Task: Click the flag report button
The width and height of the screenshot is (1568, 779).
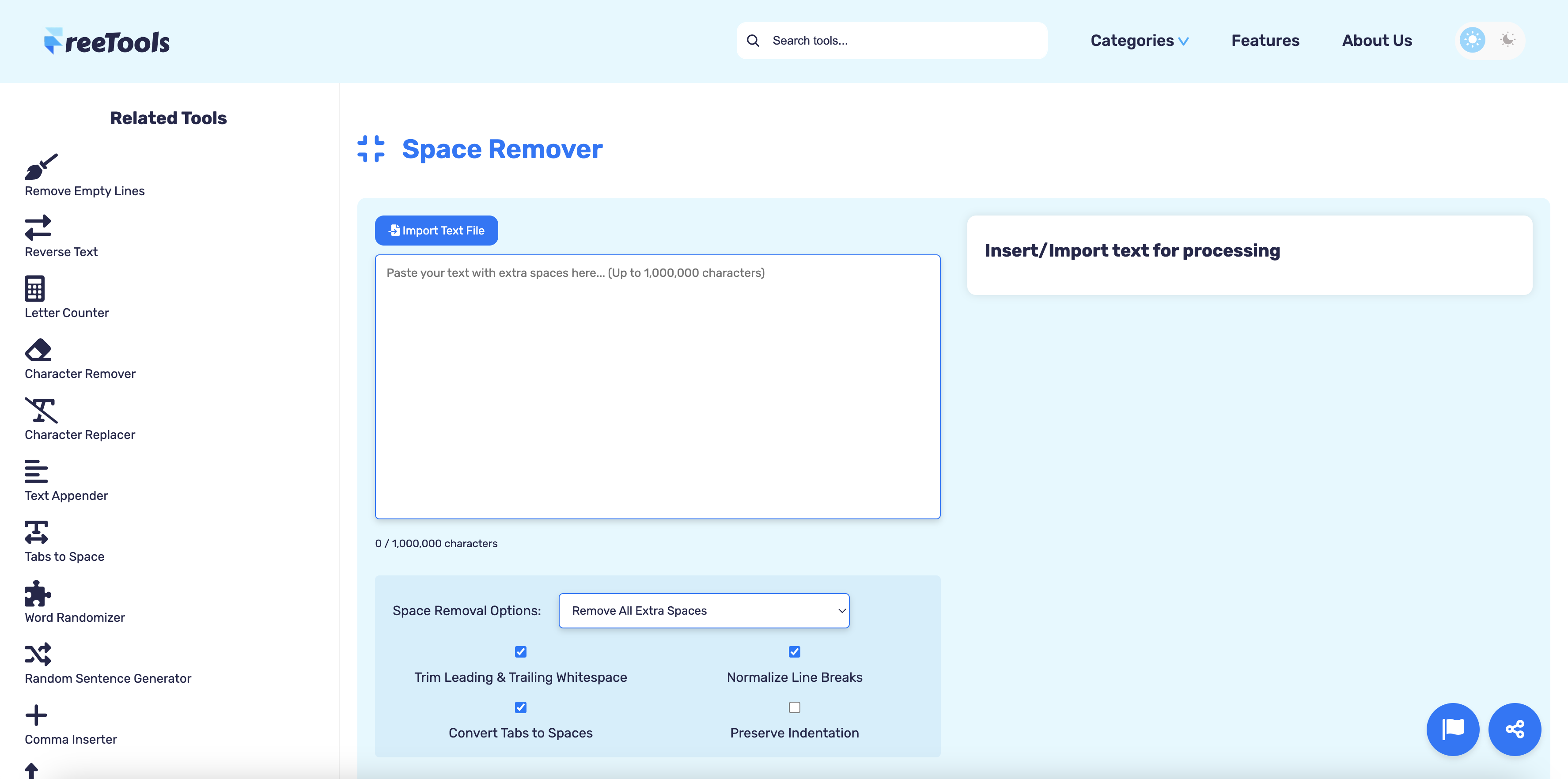Action: 1453,729
